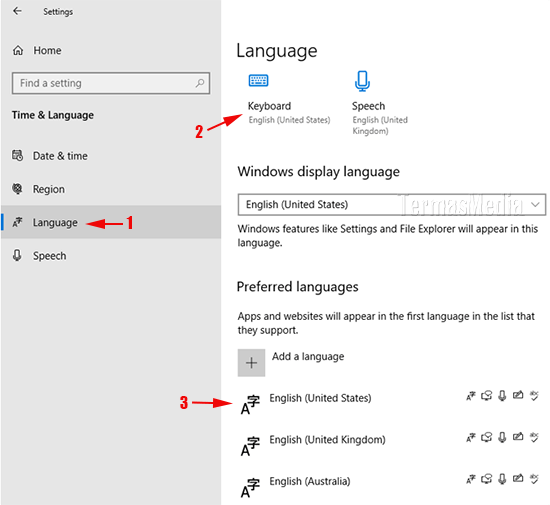This screenshot has height=505, width=550.
Task: Click the sidebar Speech microphone icon
Action: pos(17,255)
